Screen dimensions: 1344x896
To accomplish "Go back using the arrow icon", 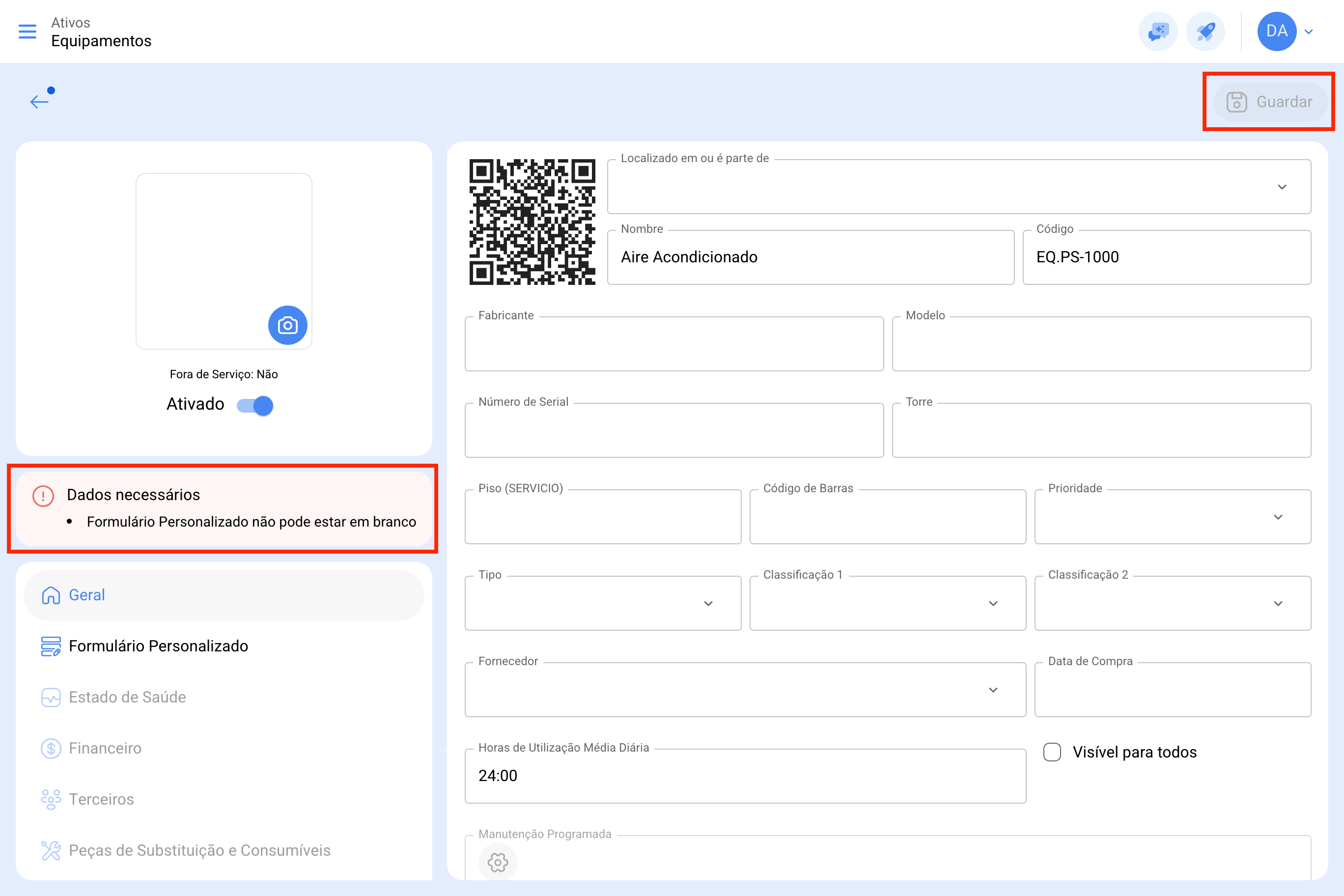I will (40, 101).
